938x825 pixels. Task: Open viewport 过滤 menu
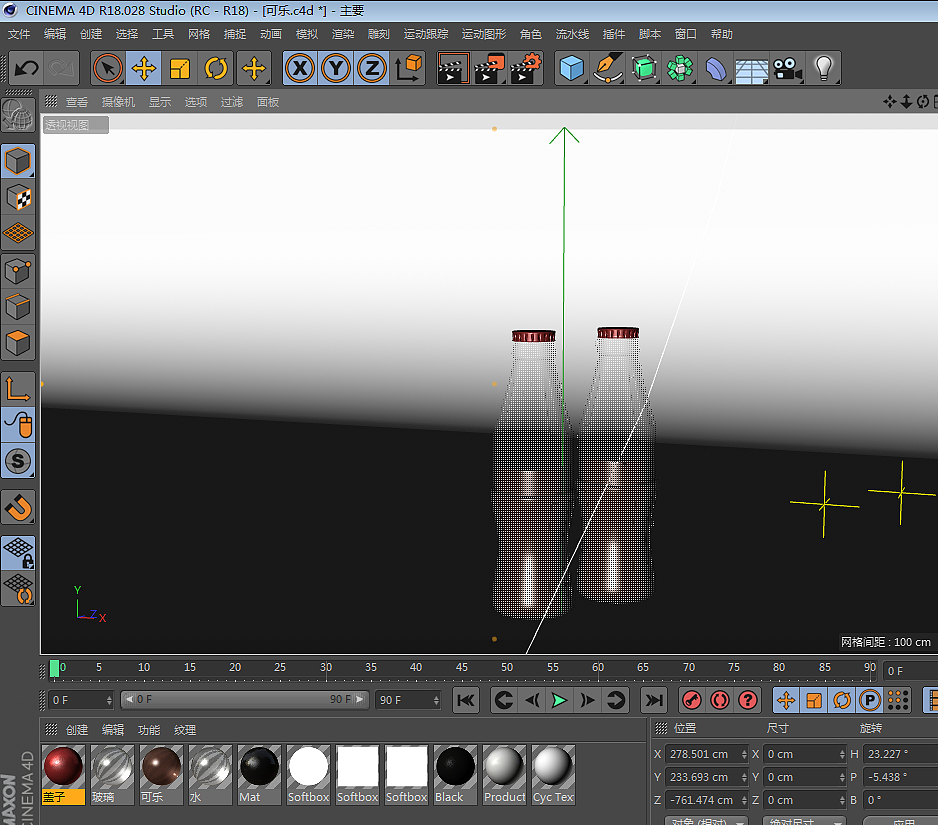click(232, 102)
